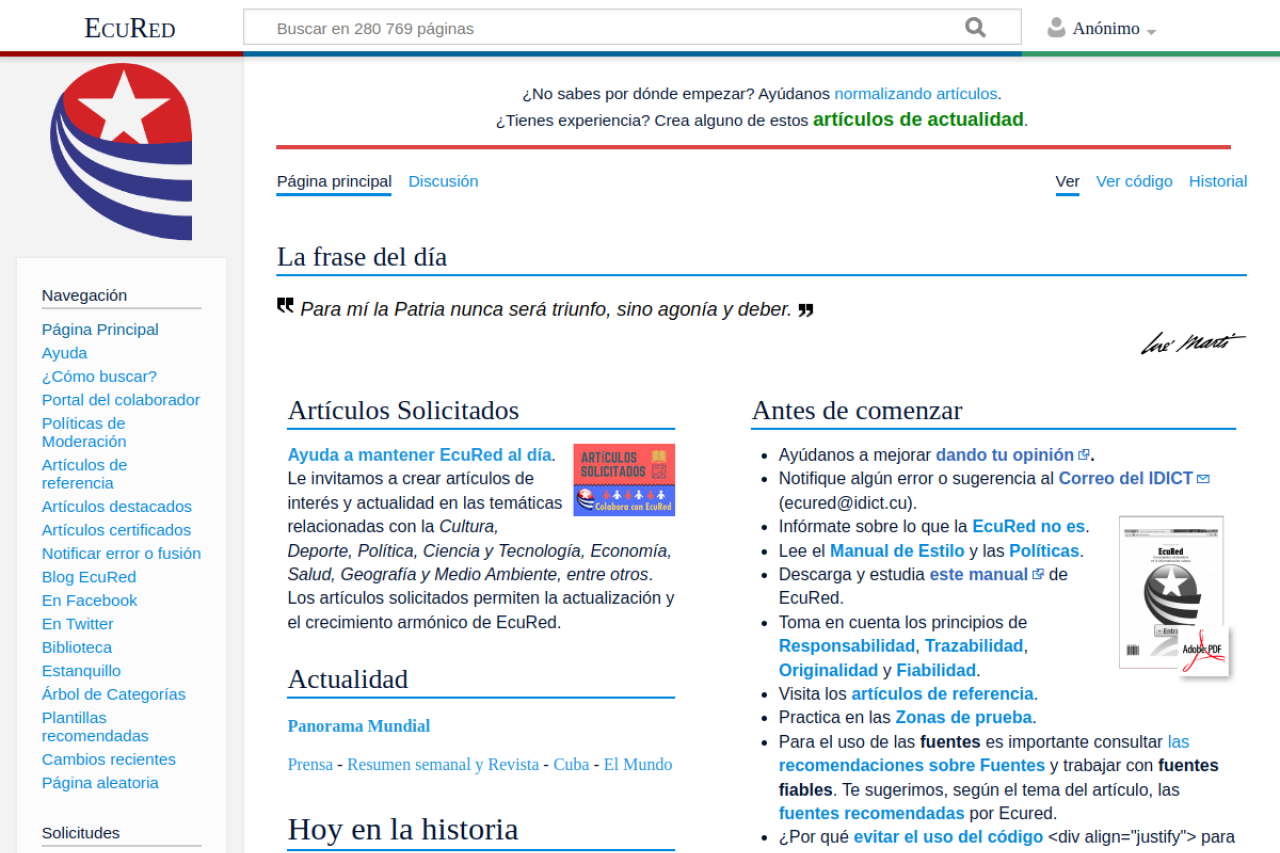The width and height of the screenshot is (1280, 853).
Task: Open 'El Mundo' link under Actualidad
Action: click(638, 765)
